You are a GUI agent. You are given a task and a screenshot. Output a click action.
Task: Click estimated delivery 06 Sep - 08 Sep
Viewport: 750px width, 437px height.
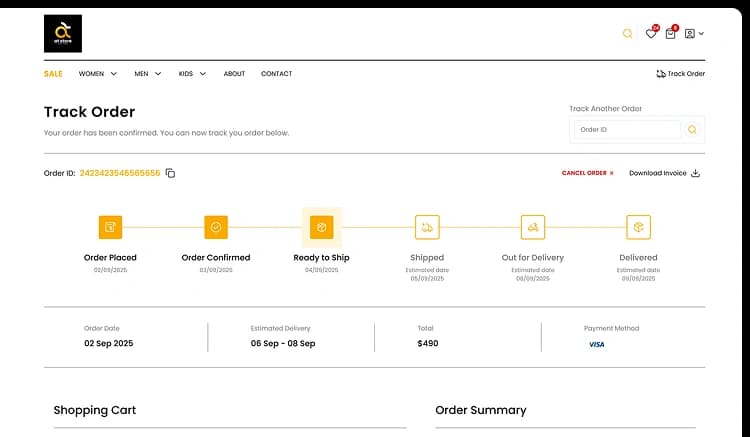pos(283,343)
